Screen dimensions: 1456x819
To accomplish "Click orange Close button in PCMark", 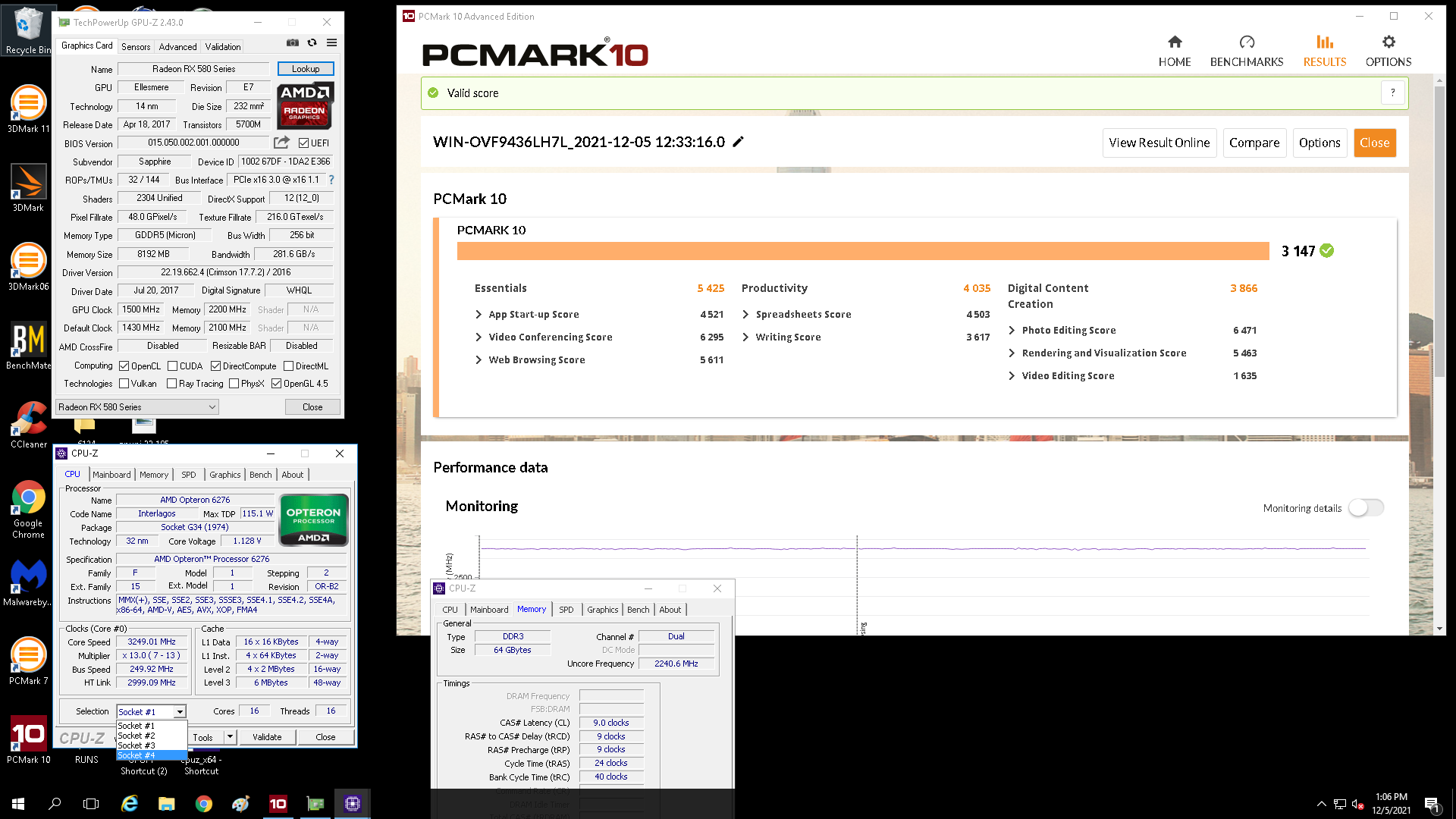I will point(1374,143).
